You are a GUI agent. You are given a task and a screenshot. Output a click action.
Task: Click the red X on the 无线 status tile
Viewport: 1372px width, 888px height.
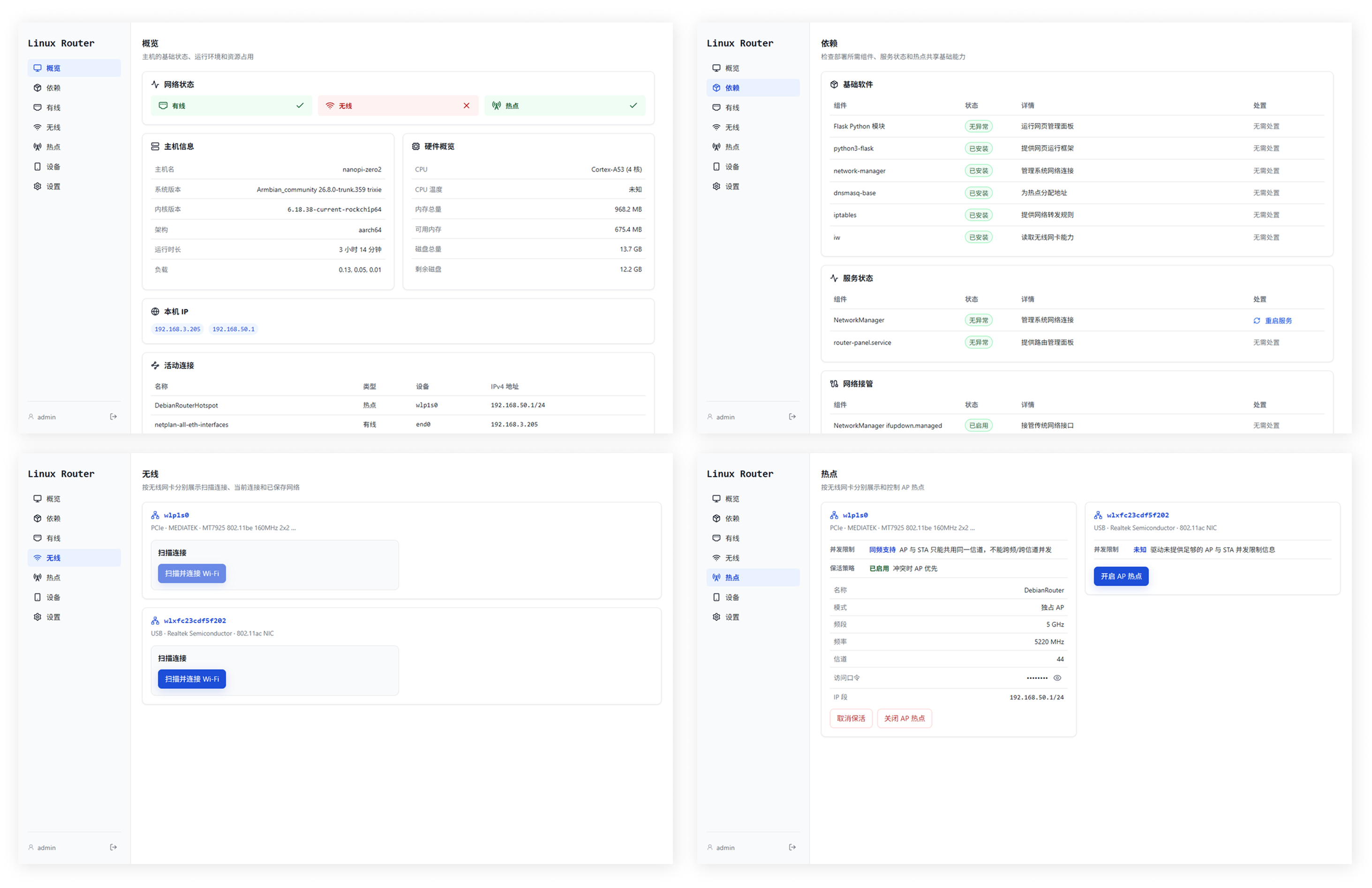(x=466, y=106)
